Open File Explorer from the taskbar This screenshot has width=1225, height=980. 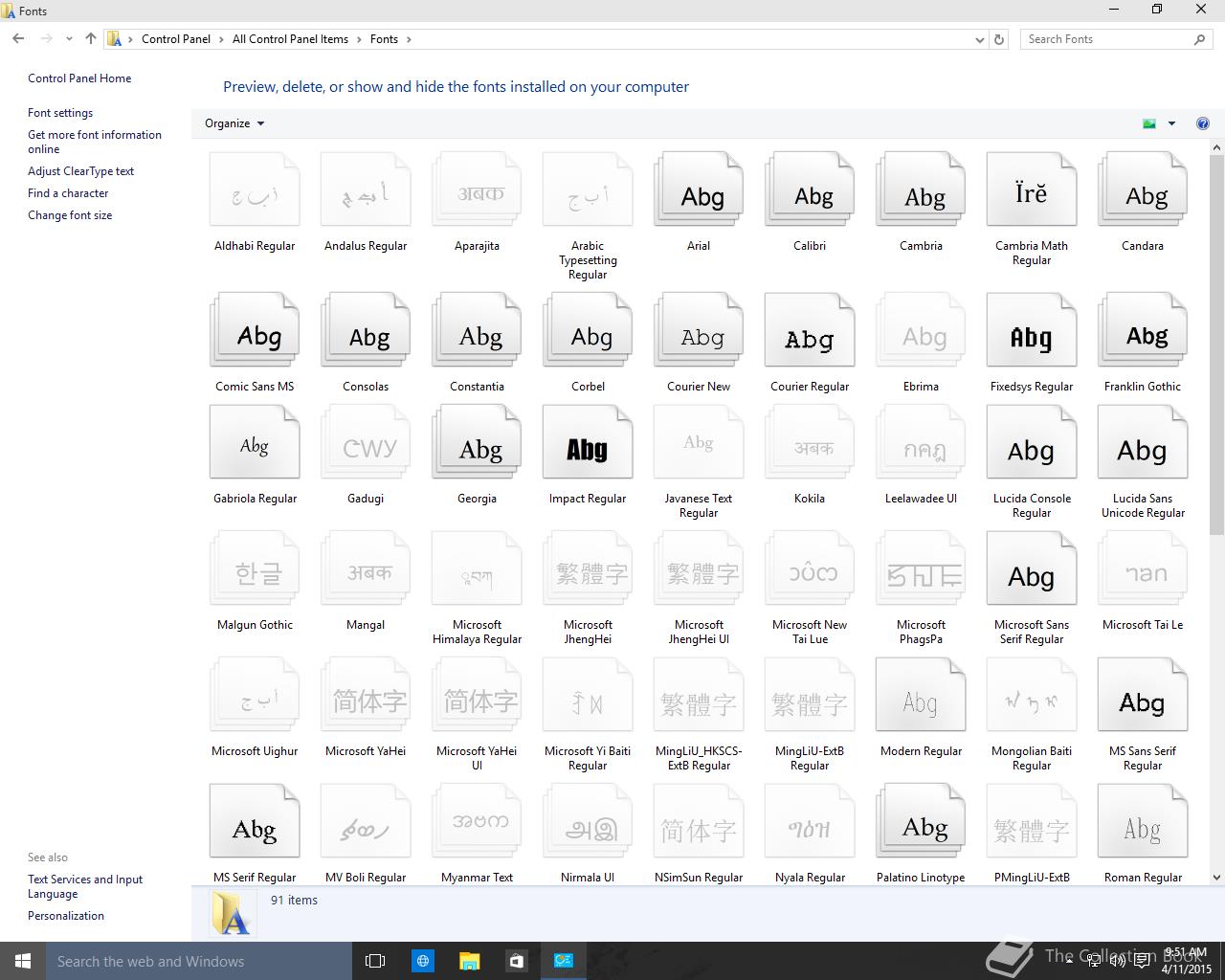click(469, 961)
